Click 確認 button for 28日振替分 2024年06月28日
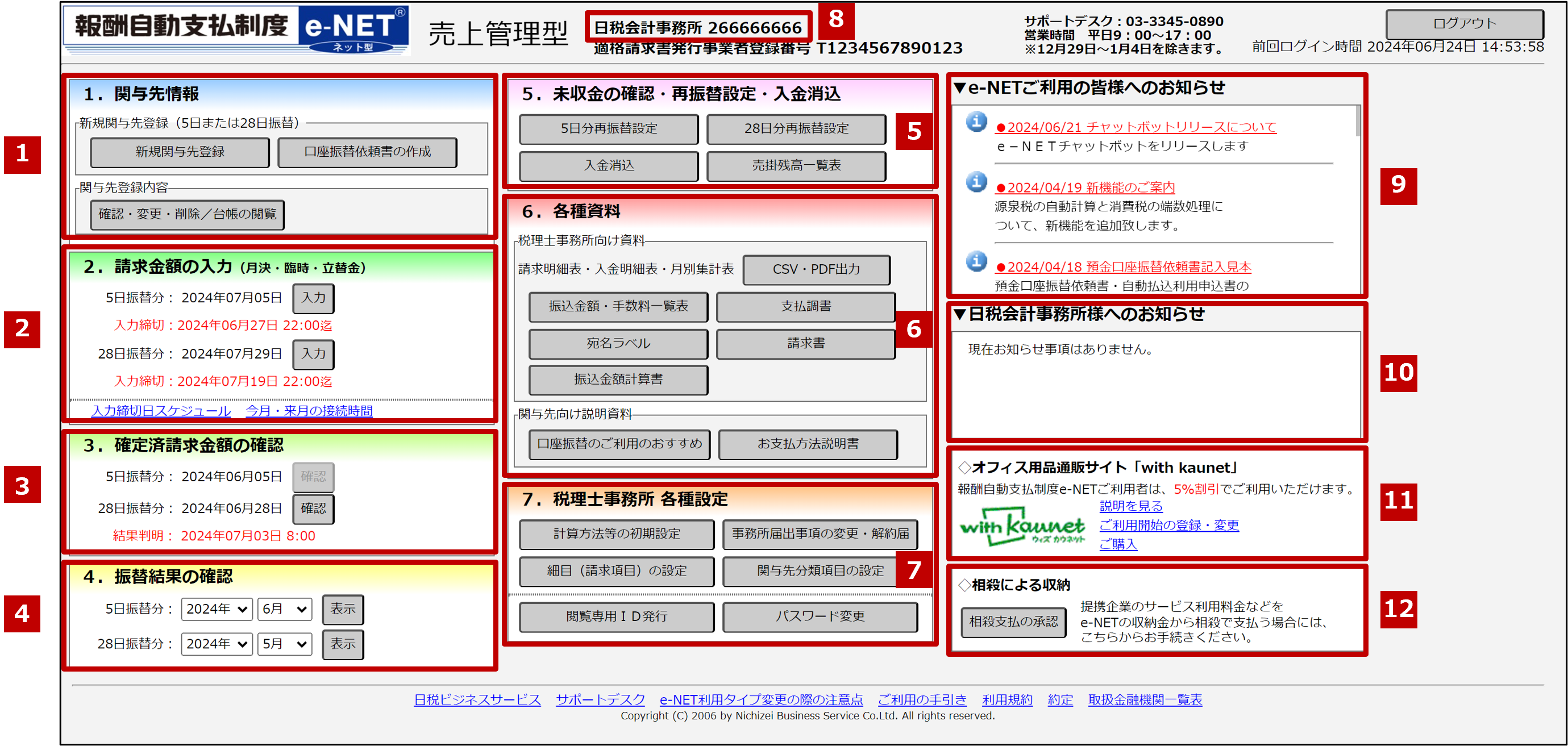The width and height of the screenshot is (1568, 746). 313,508
